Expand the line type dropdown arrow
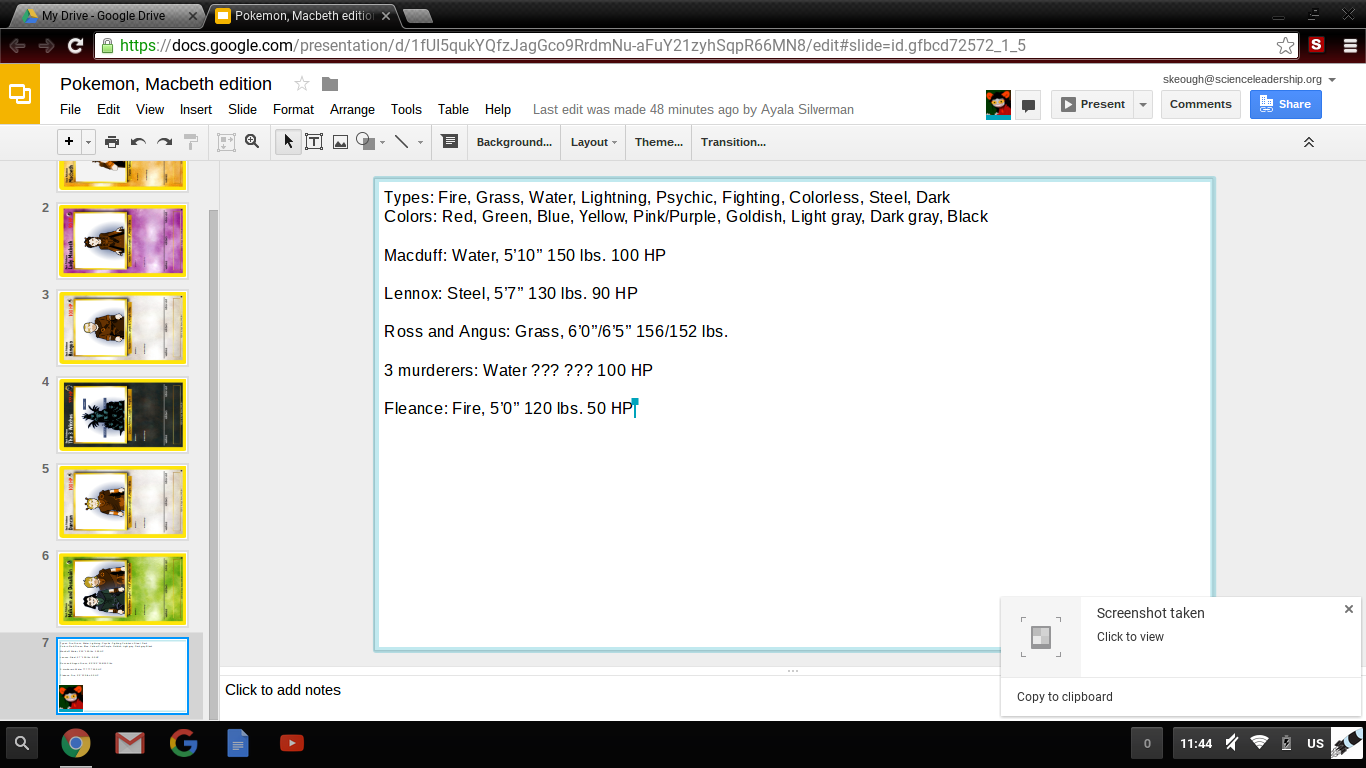This screenshot has height=768, width=1366. click(420, 143)
